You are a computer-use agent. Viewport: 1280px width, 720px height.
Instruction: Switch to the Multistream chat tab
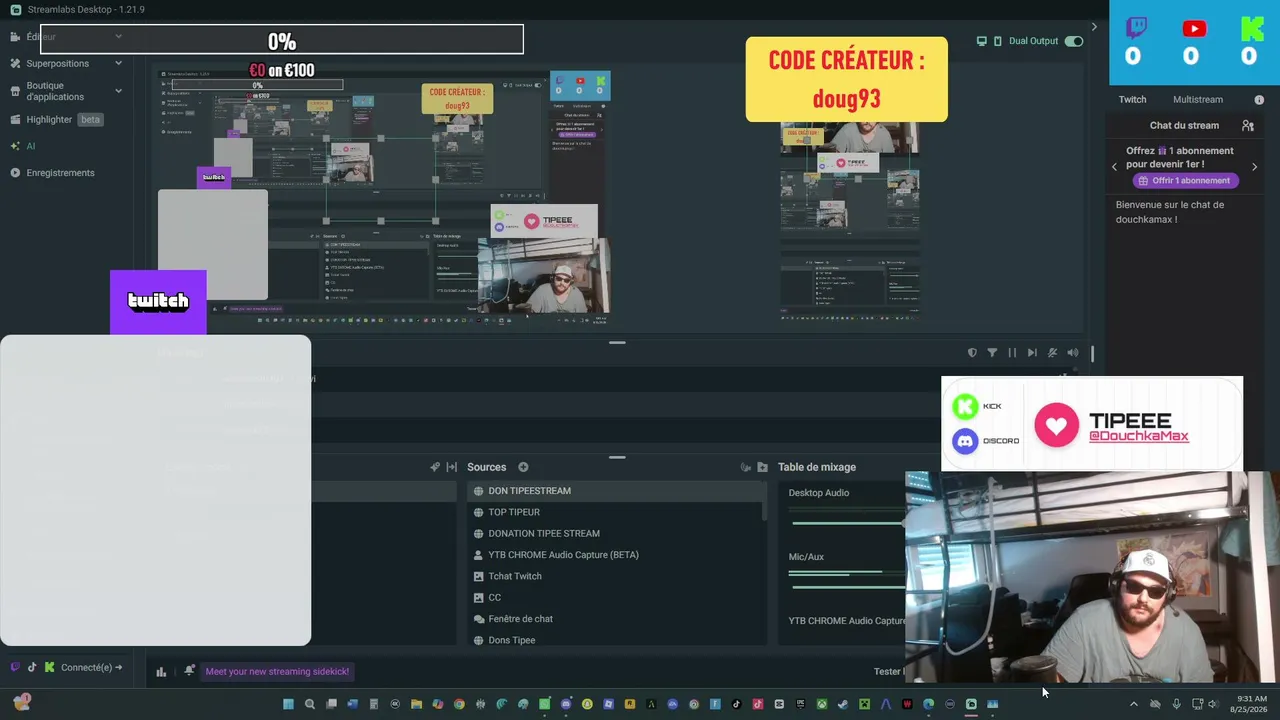1198,99
